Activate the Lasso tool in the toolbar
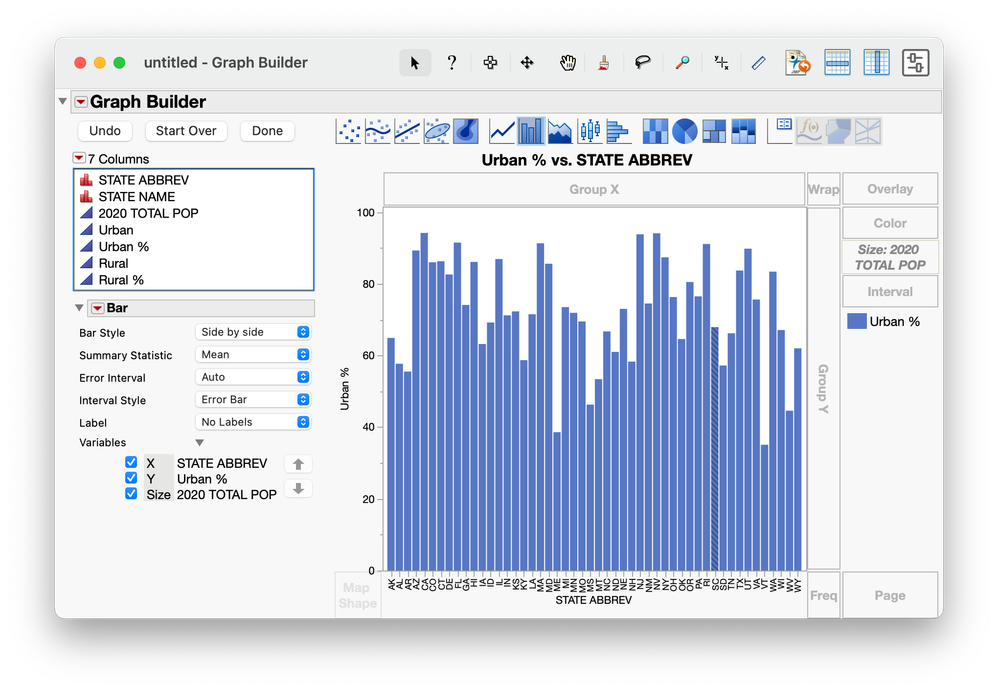This screenshot has width=998, height=691. pyautogui.click(x=642, y=62)
